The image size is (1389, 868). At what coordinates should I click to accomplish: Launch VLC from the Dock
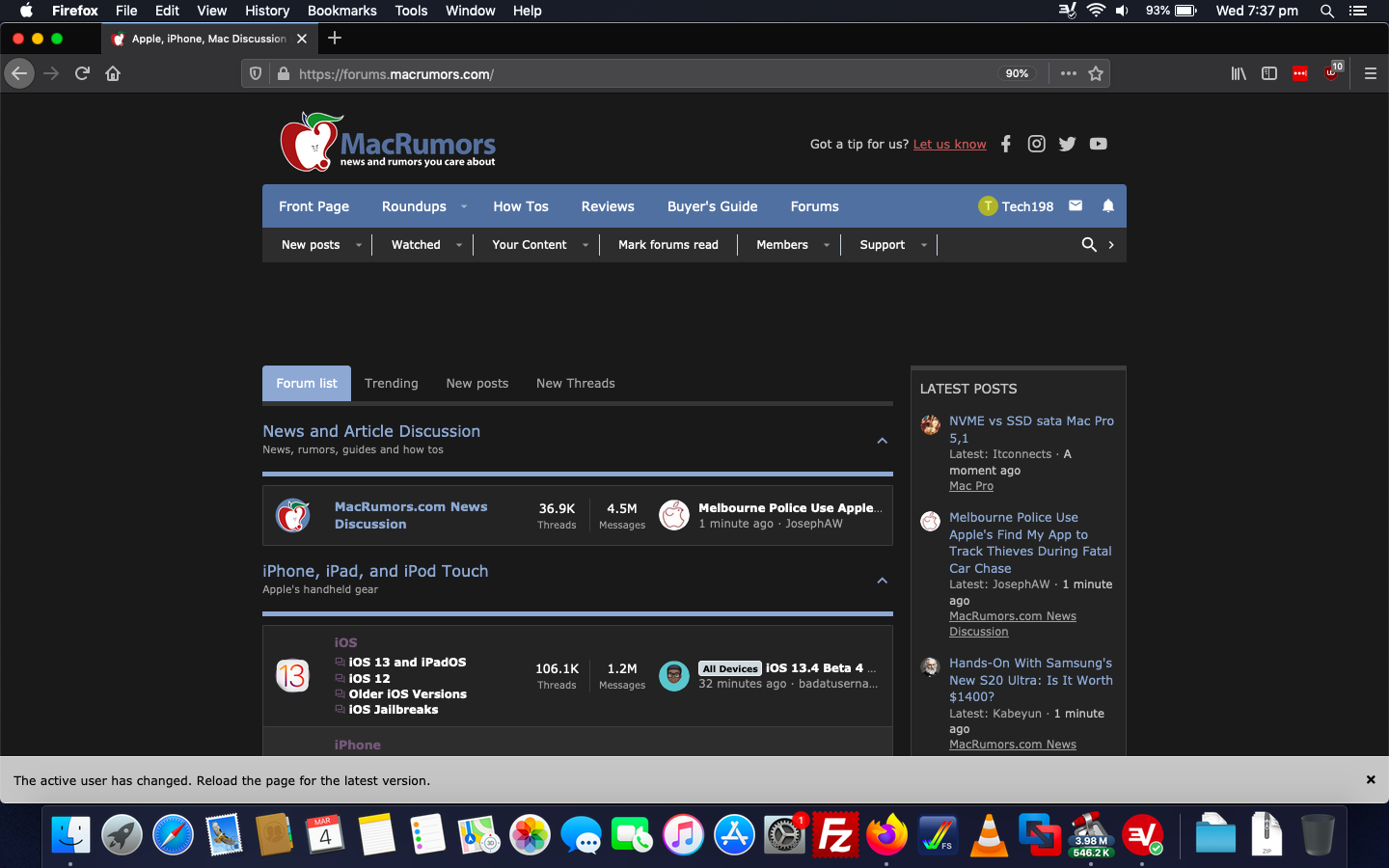[989, 834]
